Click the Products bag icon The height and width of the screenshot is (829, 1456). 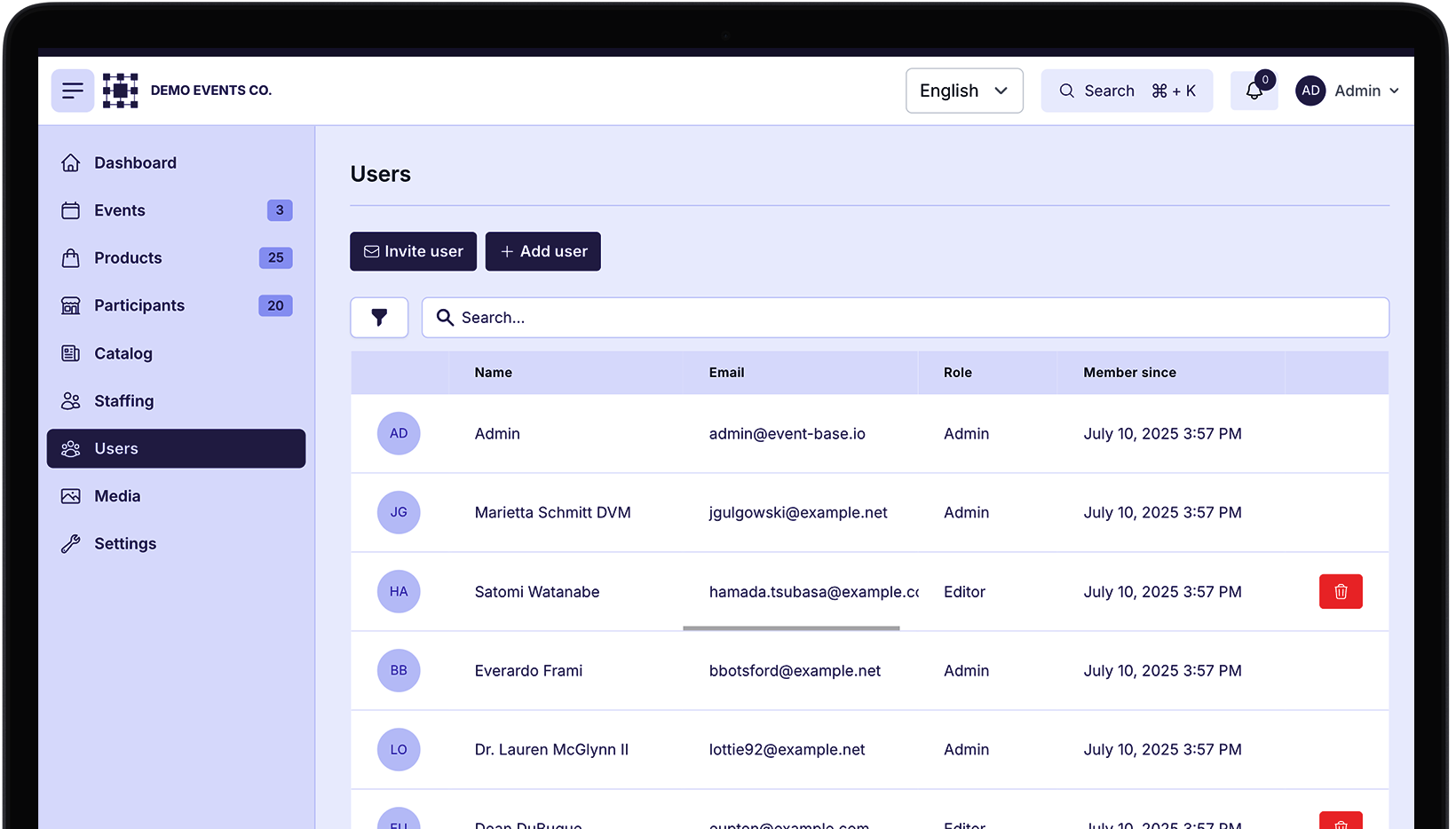click(x=71, y=258)
